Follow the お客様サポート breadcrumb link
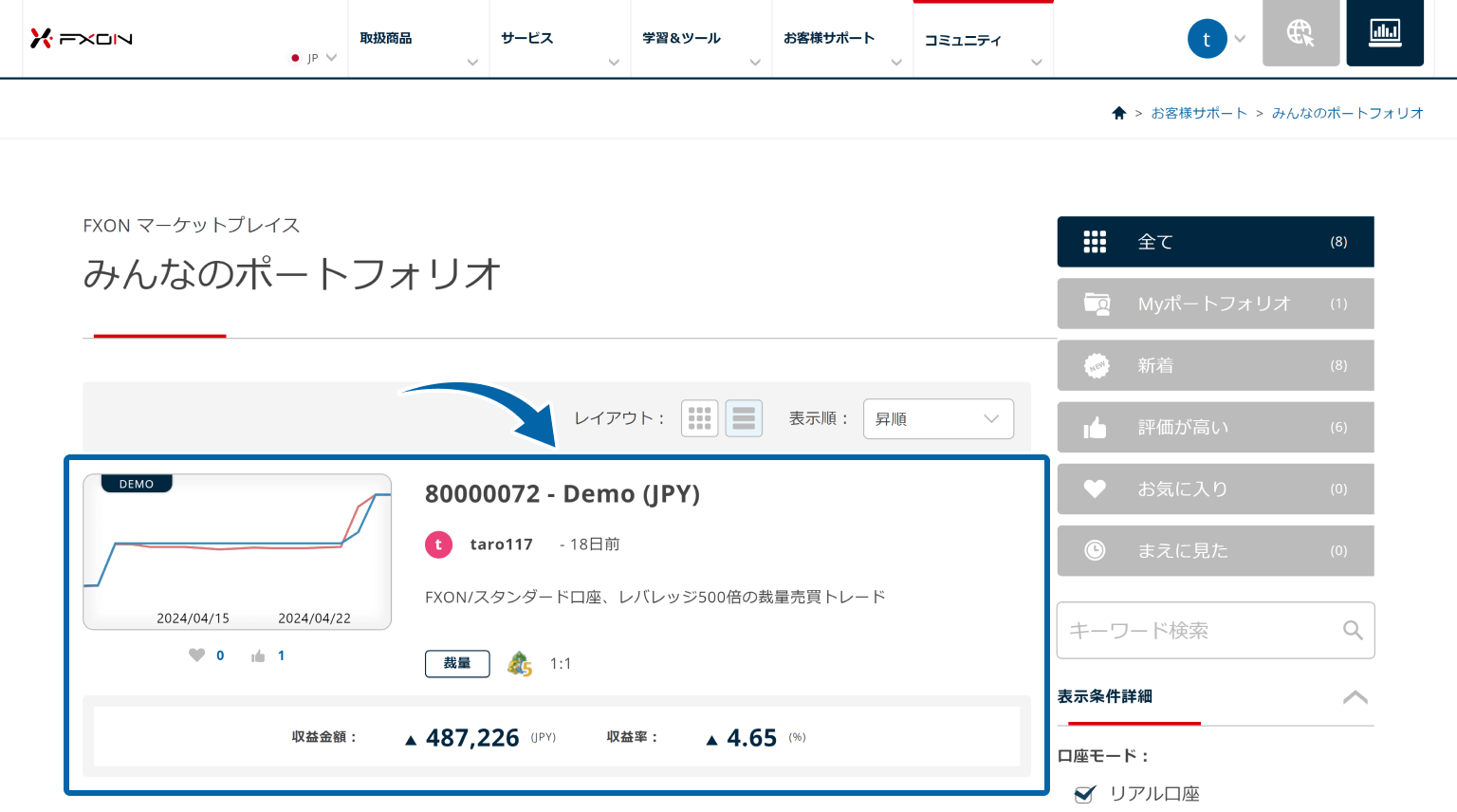The width and height of the screenshot is (1457, 812). coord(1199,113)
